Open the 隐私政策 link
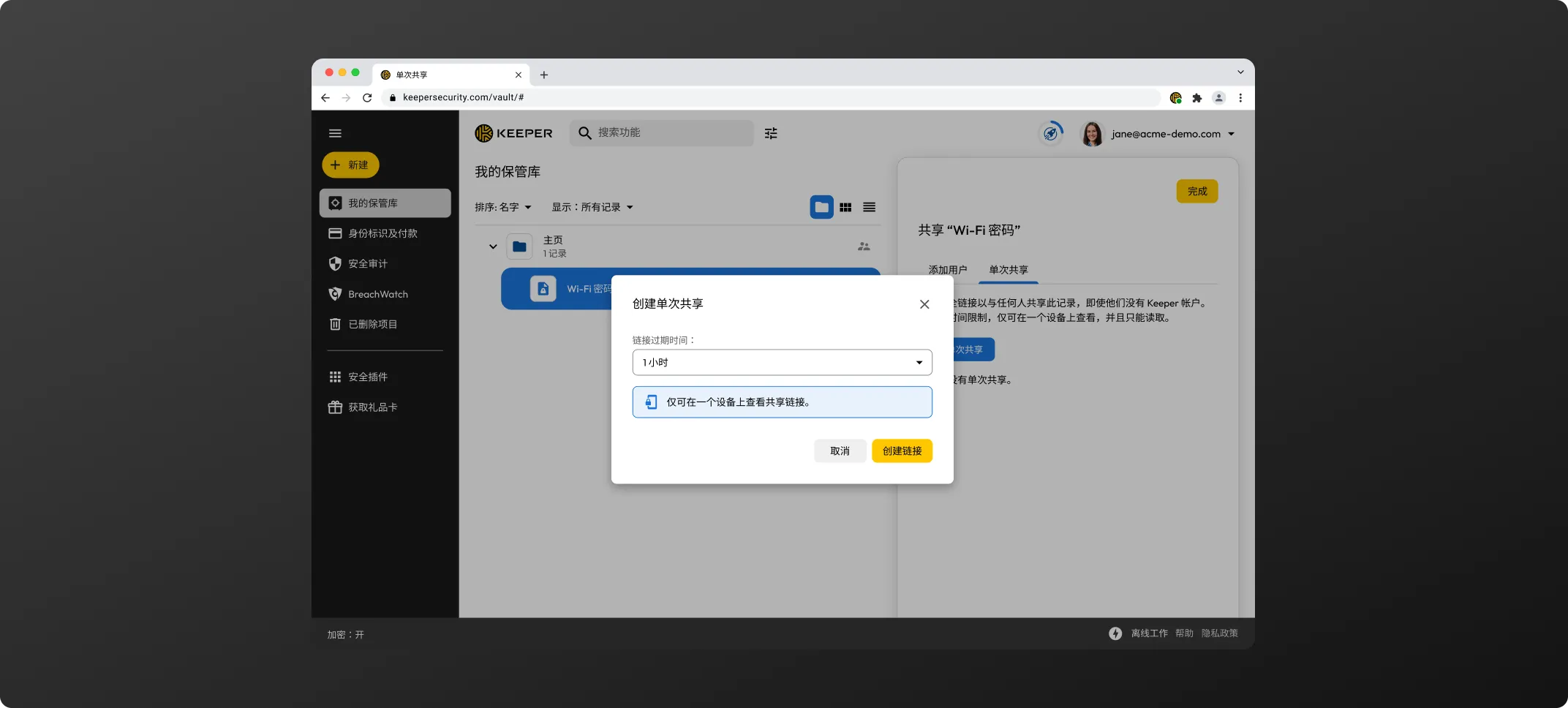The height and width of the screenshot is (708, 1568). click(1219, 633)
